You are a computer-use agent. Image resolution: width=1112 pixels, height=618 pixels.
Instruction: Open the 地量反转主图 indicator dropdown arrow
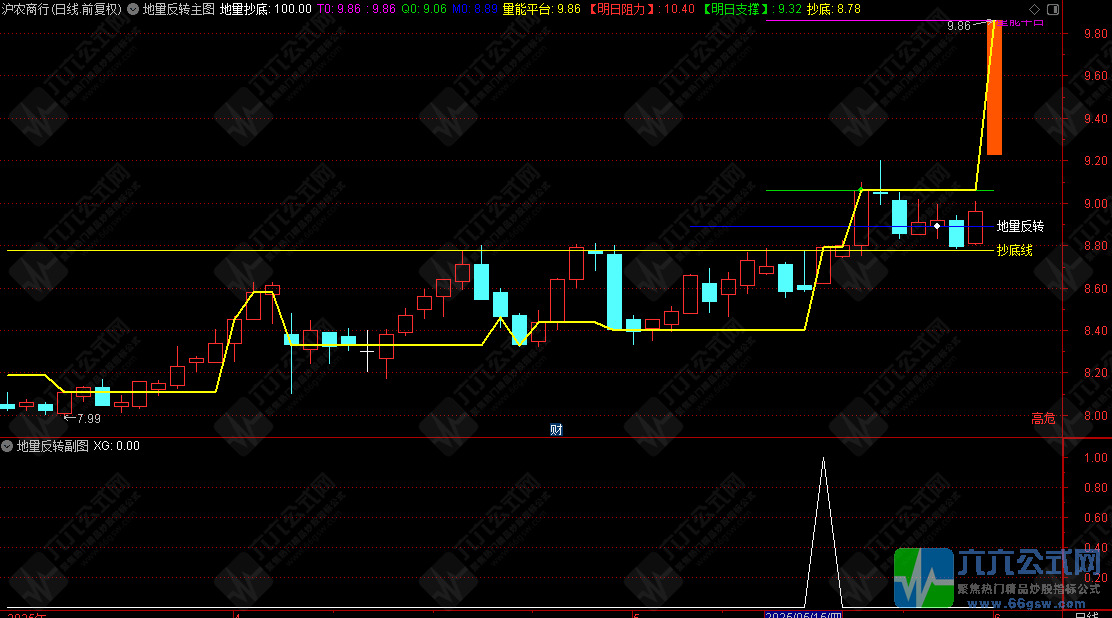[x=133, y=9]
